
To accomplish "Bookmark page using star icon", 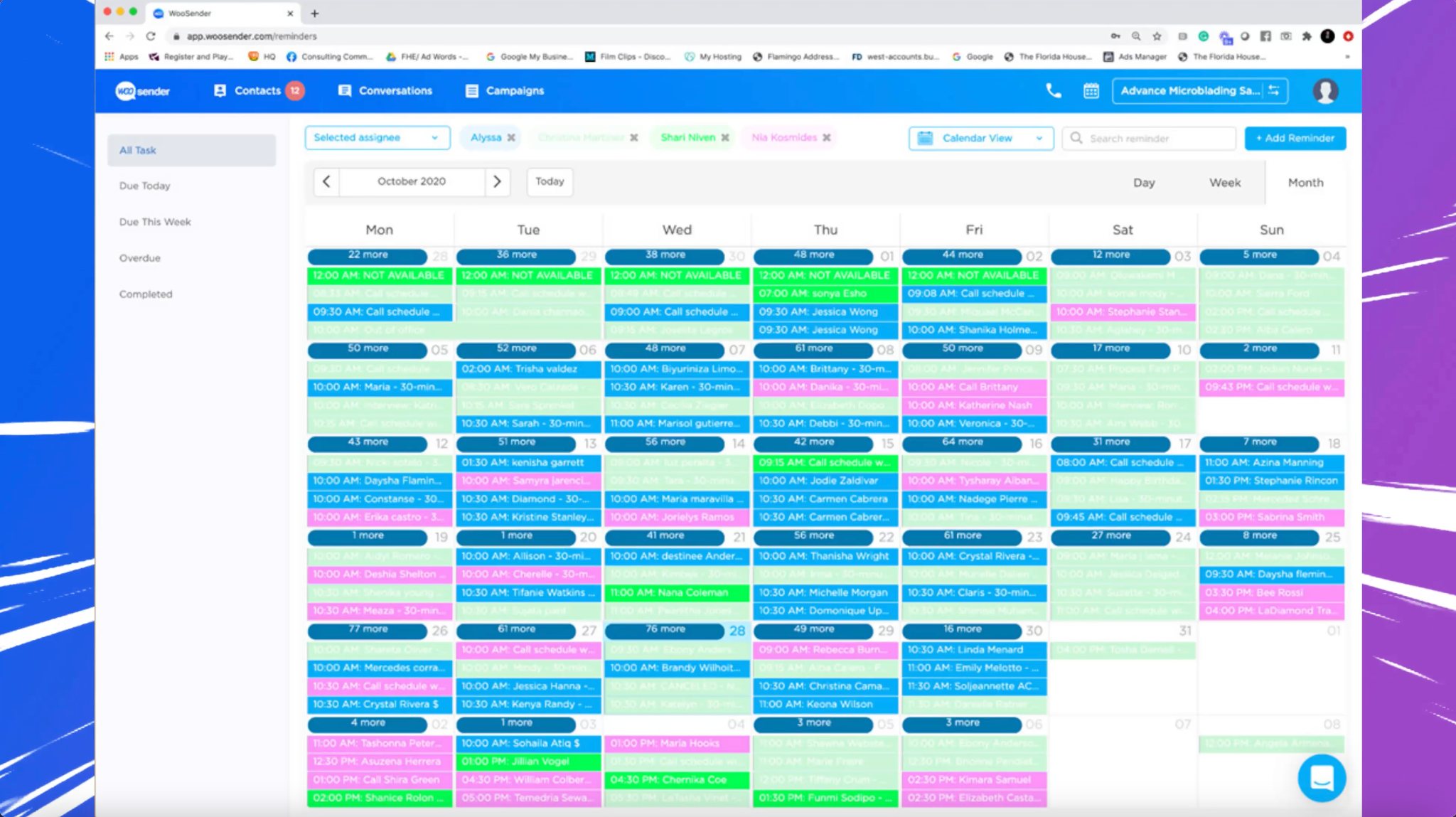I will pyautogui.click(x=1157, y=36).
